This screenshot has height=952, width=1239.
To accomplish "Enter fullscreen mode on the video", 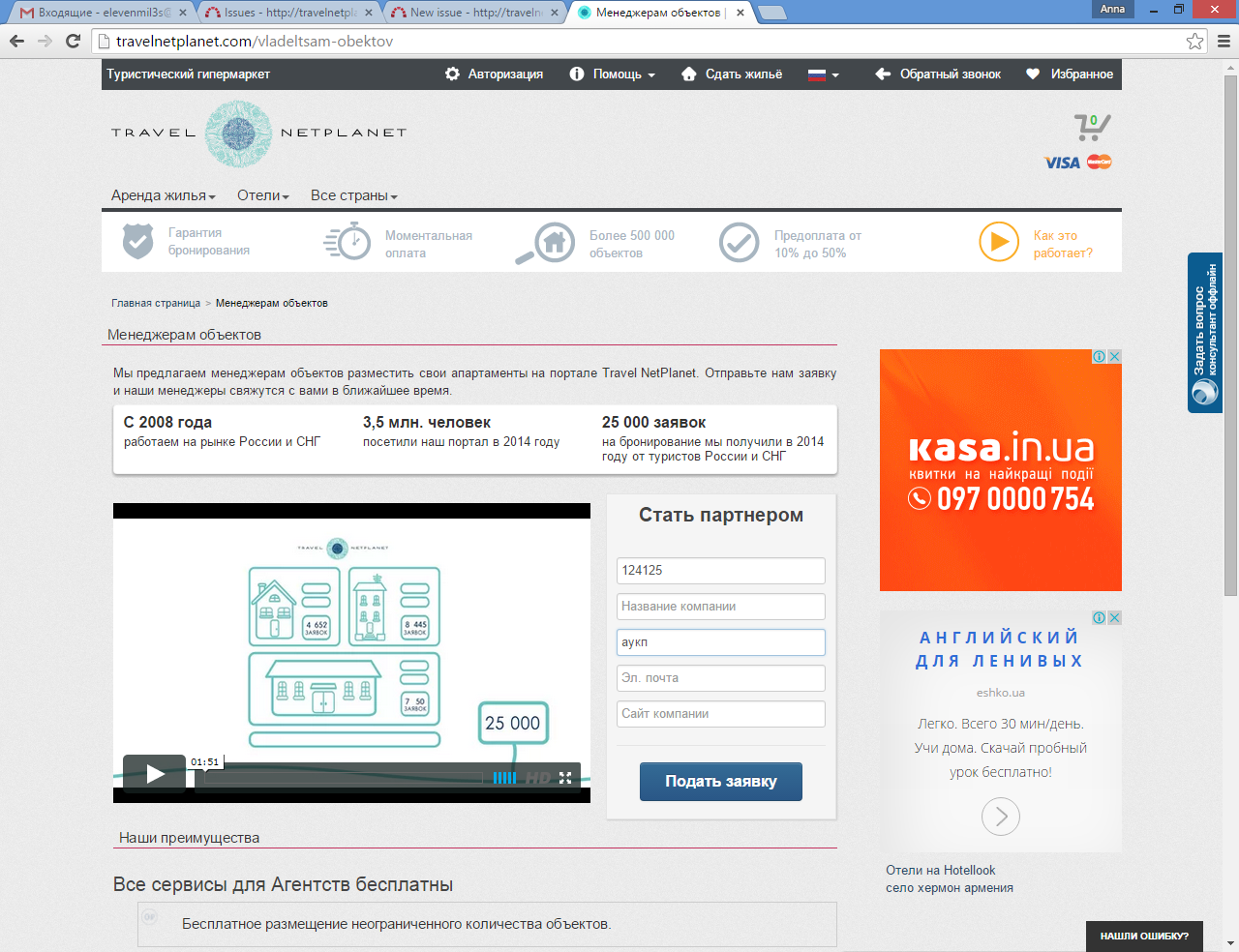I will click(x=565, y=778).
